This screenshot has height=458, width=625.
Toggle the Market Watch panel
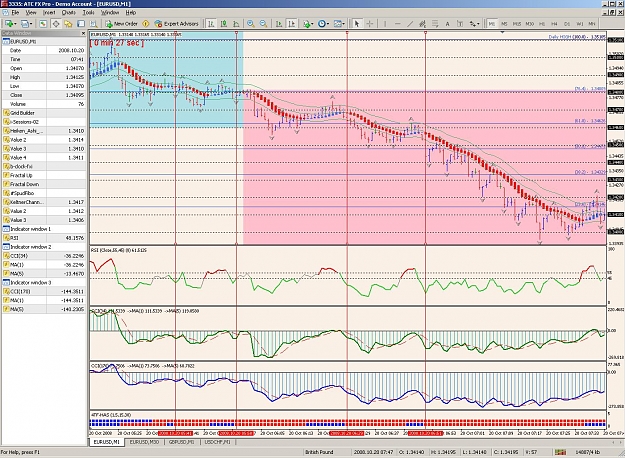click(x=43, y=24)
